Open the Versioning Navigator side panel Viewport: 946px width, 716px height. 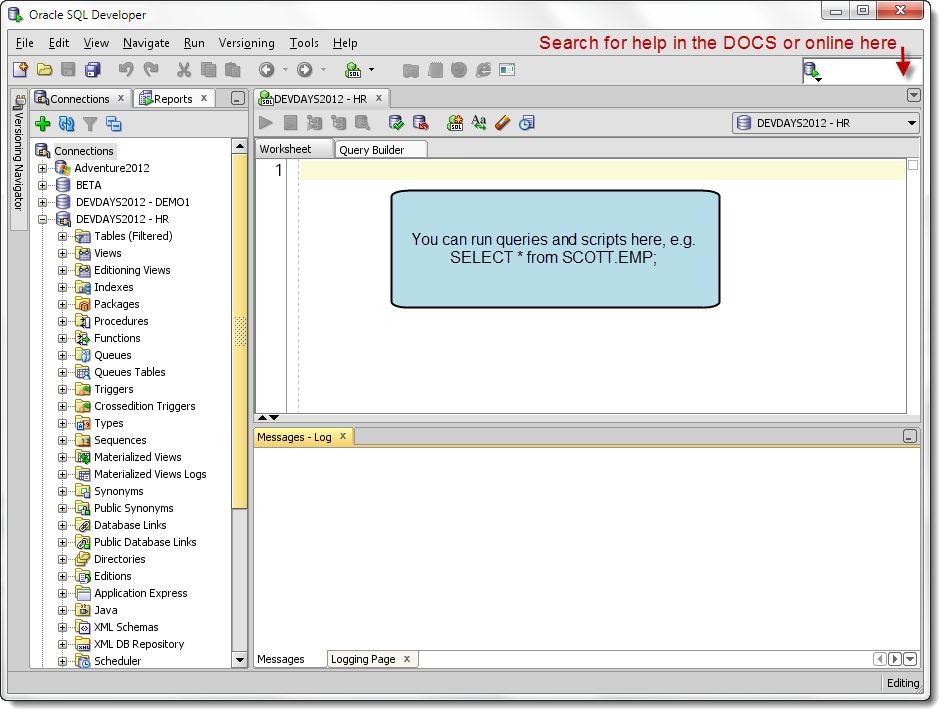pos(19,160)
